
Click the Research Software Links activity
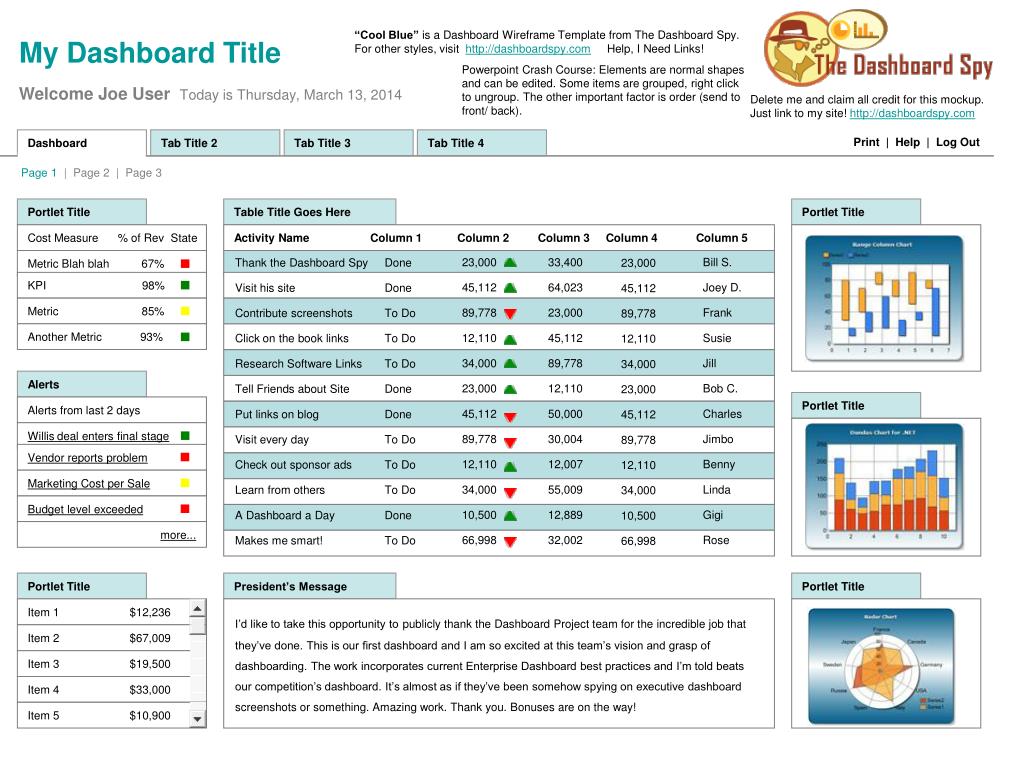298,364
